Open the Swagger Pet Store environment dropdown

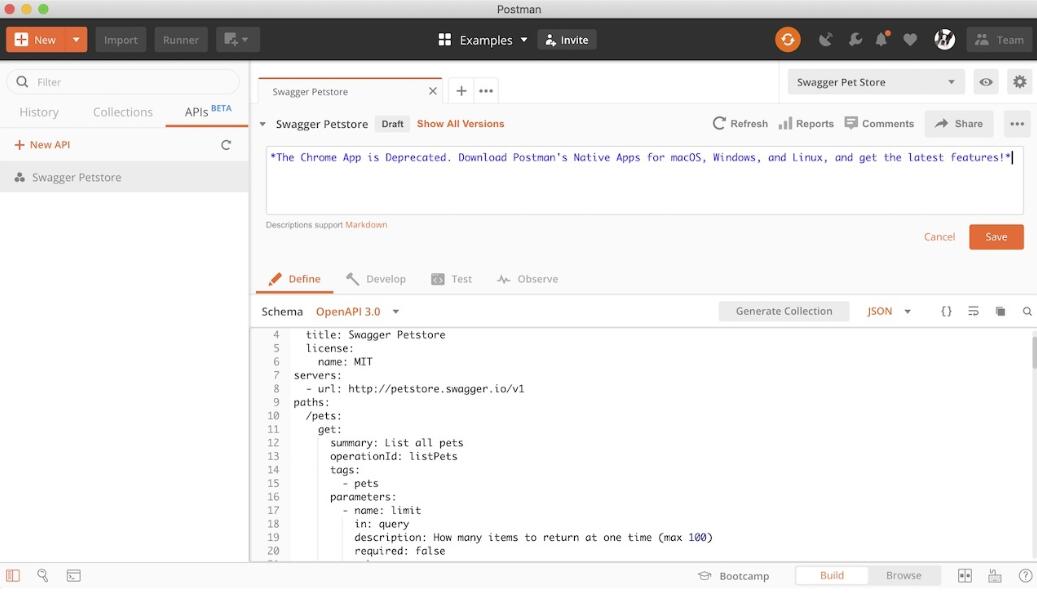point(876,82)
